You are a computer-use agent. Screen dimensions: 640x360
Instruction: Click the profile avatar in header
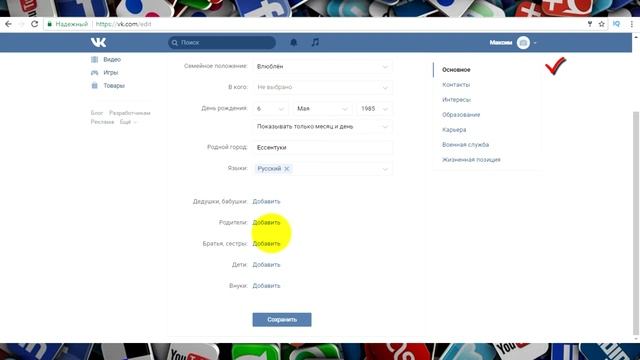point(523,42)
